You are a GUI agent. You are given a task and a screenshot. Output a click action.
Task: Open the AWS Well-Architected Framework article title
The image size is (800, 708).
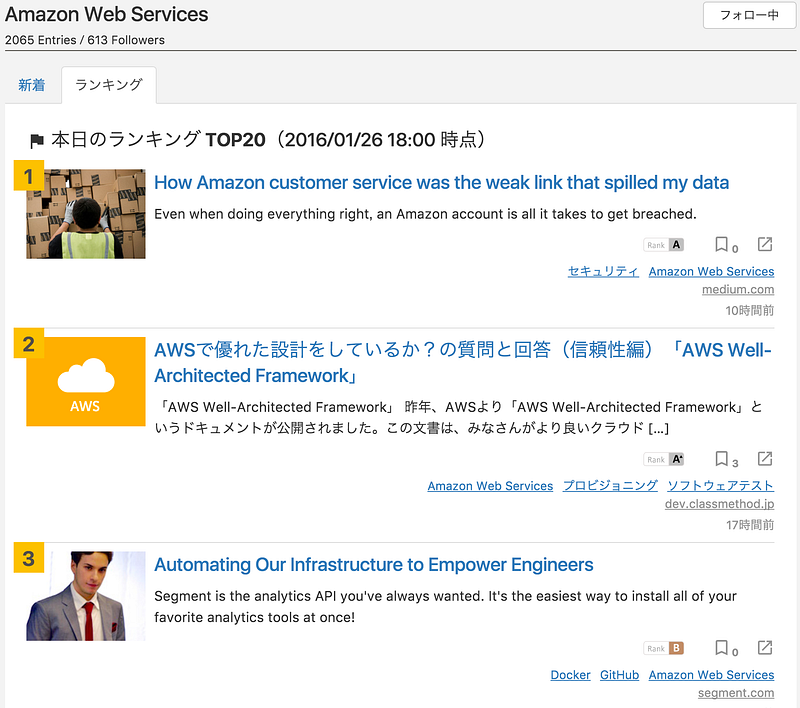[463, 363]
